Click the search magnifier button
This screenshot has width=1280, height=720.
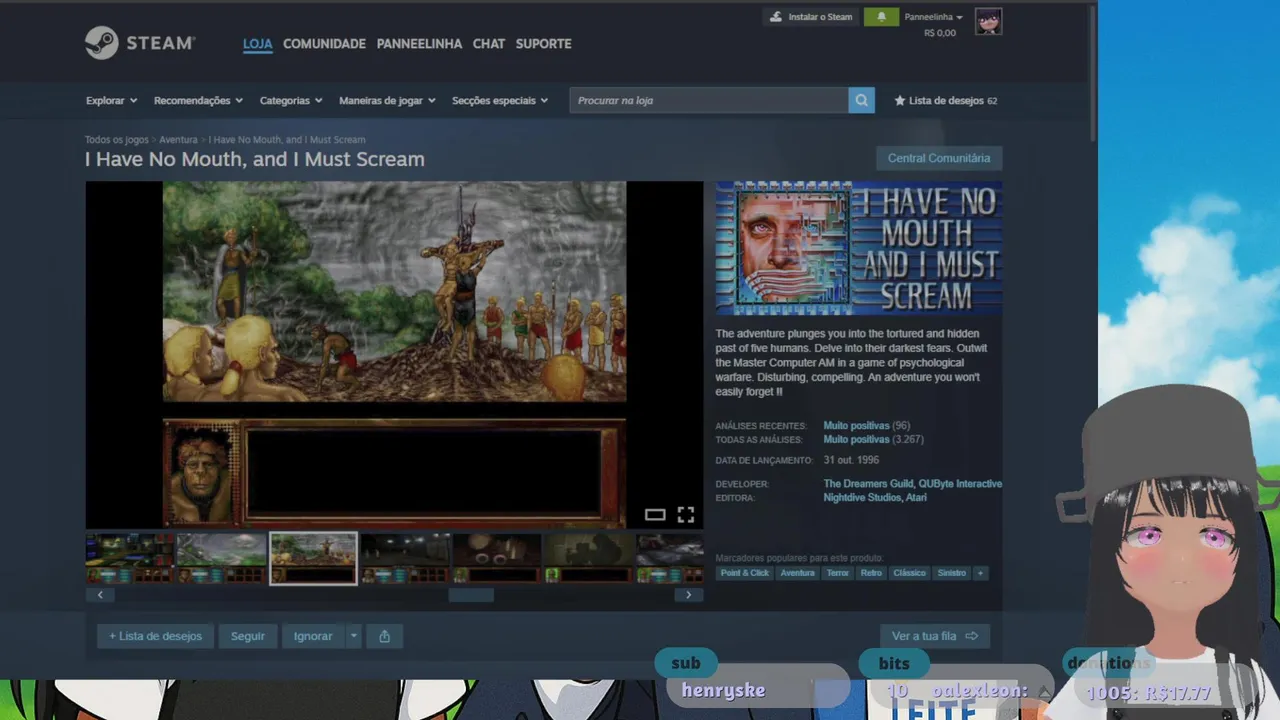[x=861, y=100]
